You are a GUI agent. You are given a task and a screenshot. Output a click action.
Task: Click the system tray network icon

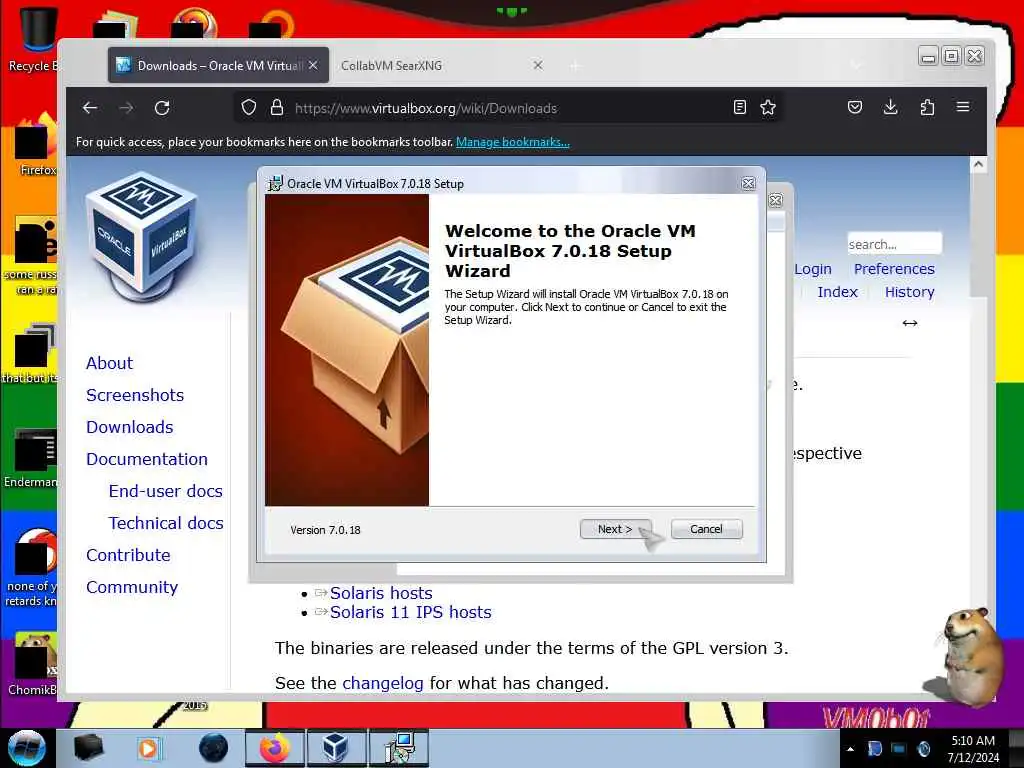tap(899, 749)
